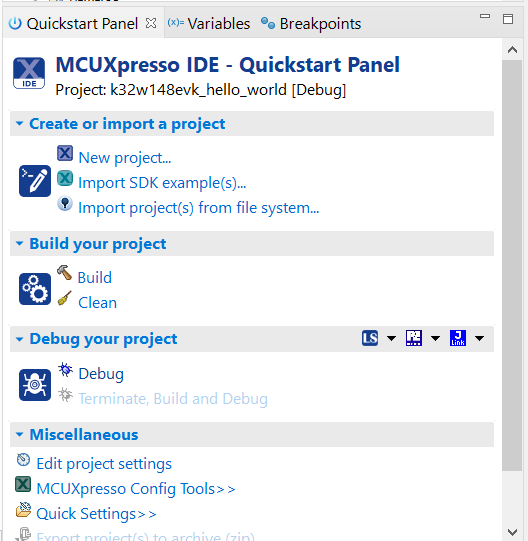Click the New project X icon

(x=65, y=153)
